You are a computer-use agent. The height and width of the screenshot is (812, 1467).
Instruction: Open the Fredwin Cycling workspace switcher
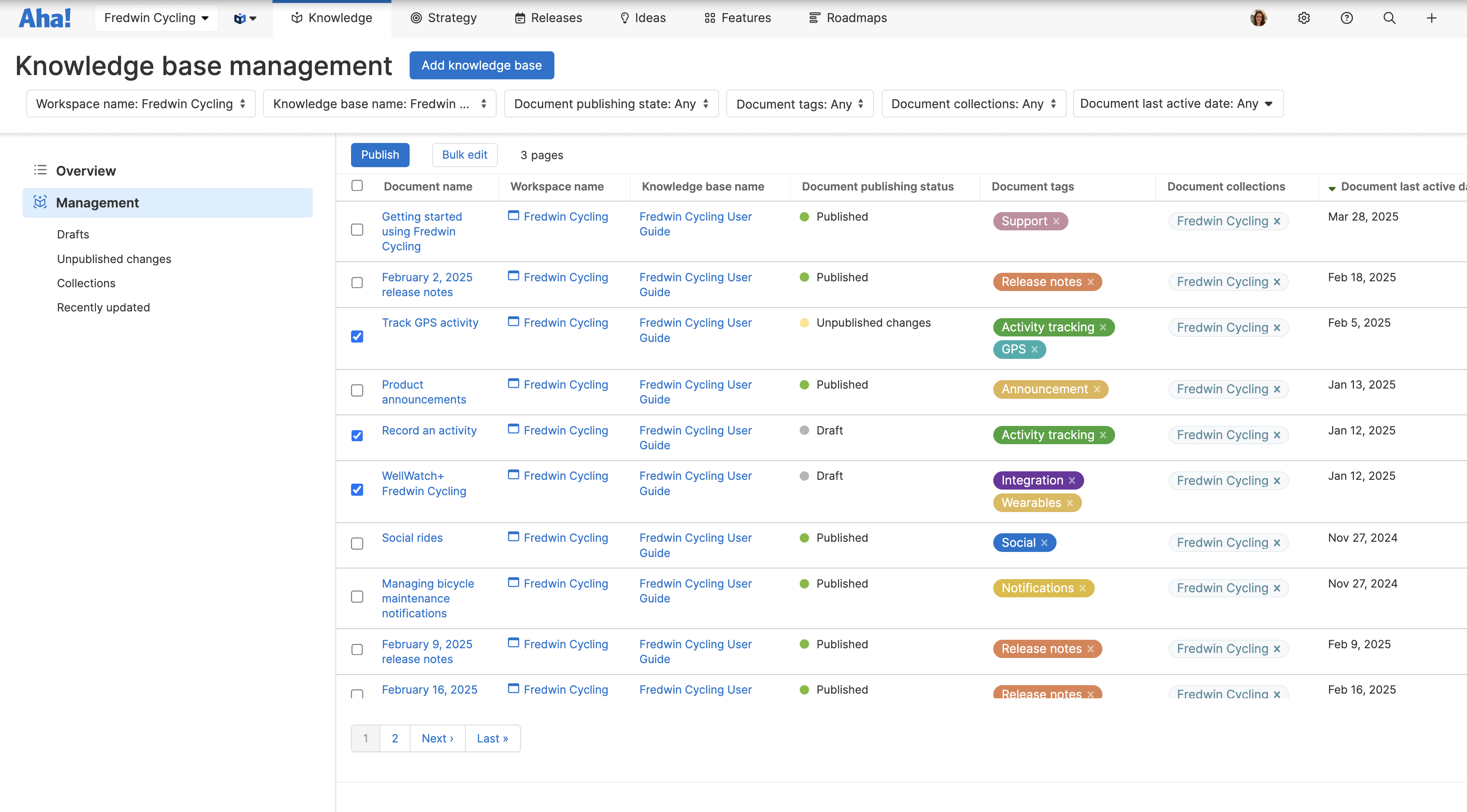coord(156,18)
